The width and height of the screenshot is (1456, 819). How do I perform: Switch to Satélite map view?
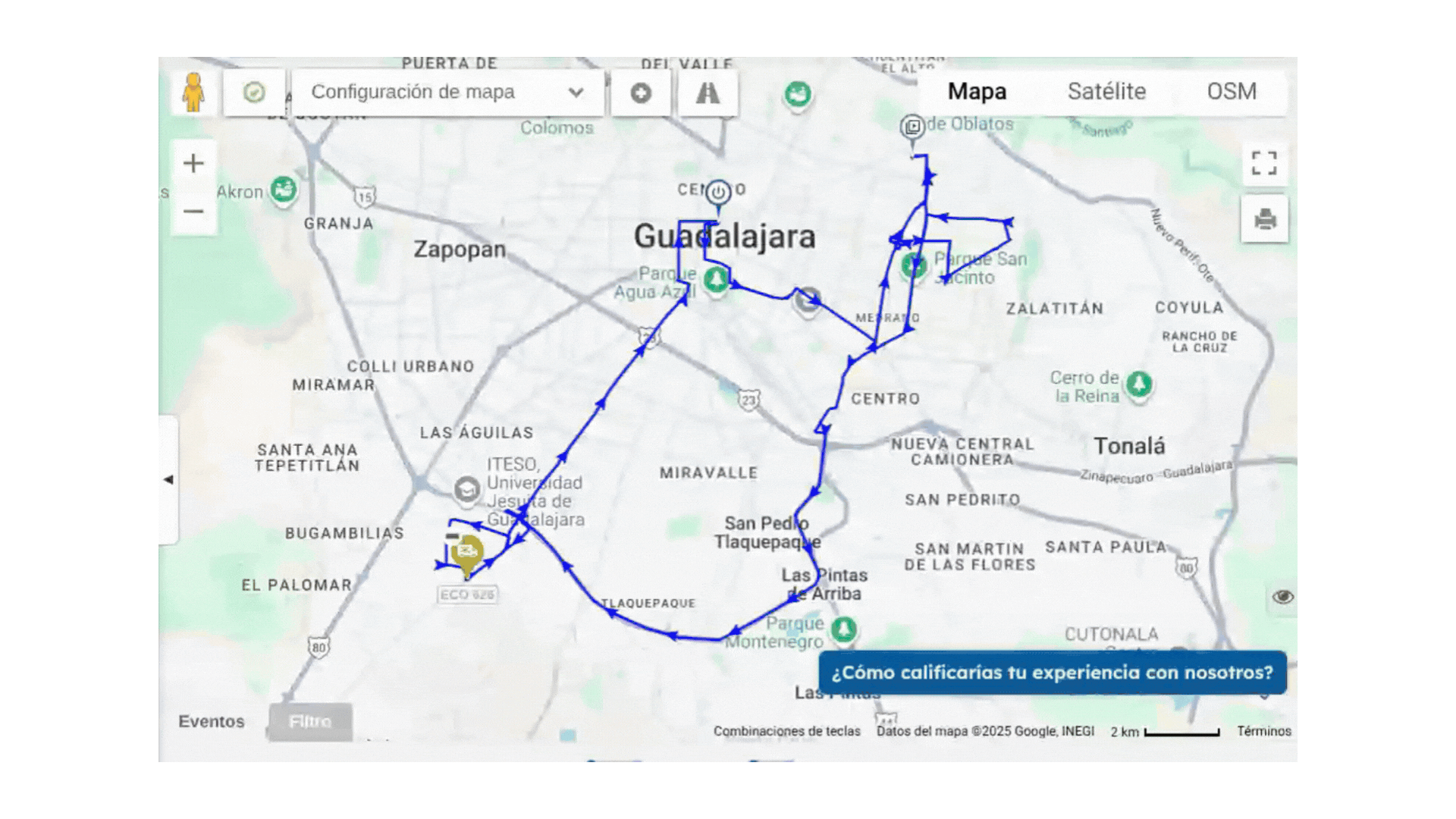click(1106, 92)
